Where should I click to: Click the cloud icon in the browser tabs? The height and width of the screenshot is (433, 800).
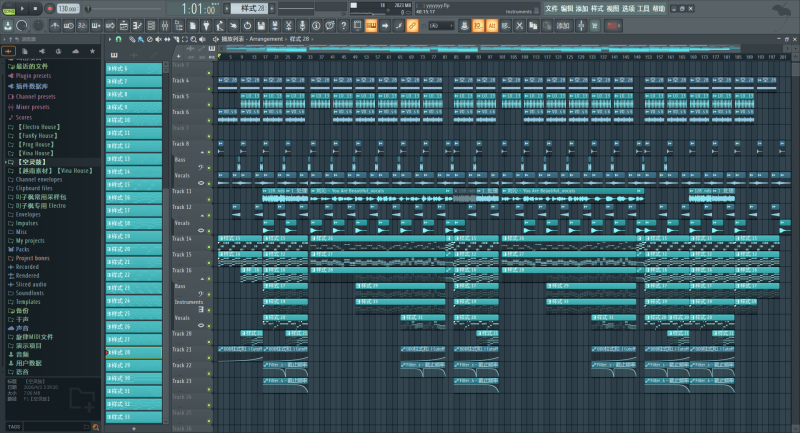pyautogui.click(x=75, y=50)
